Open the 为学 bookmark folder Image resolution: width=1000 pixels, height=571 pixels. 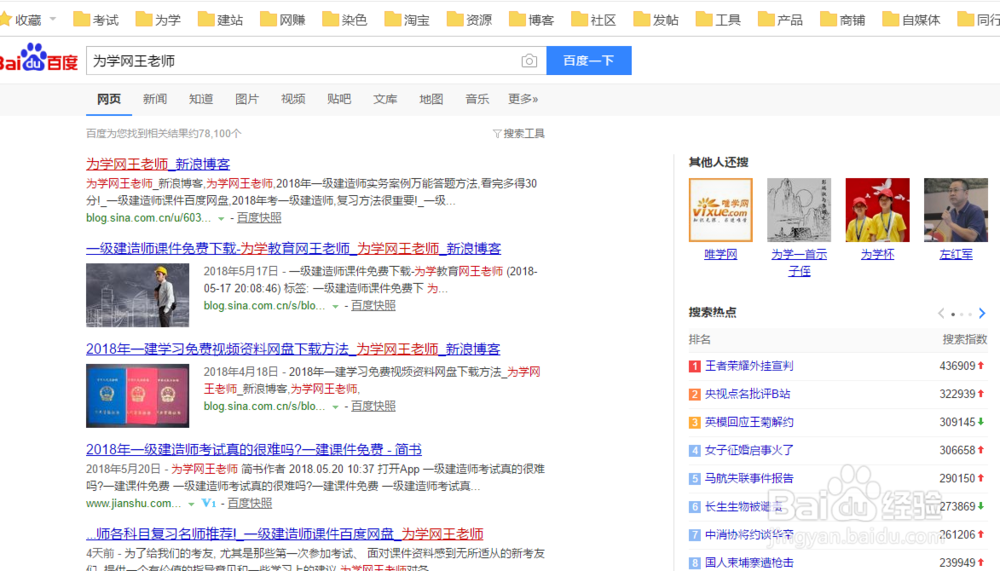[x=158, y=20]
